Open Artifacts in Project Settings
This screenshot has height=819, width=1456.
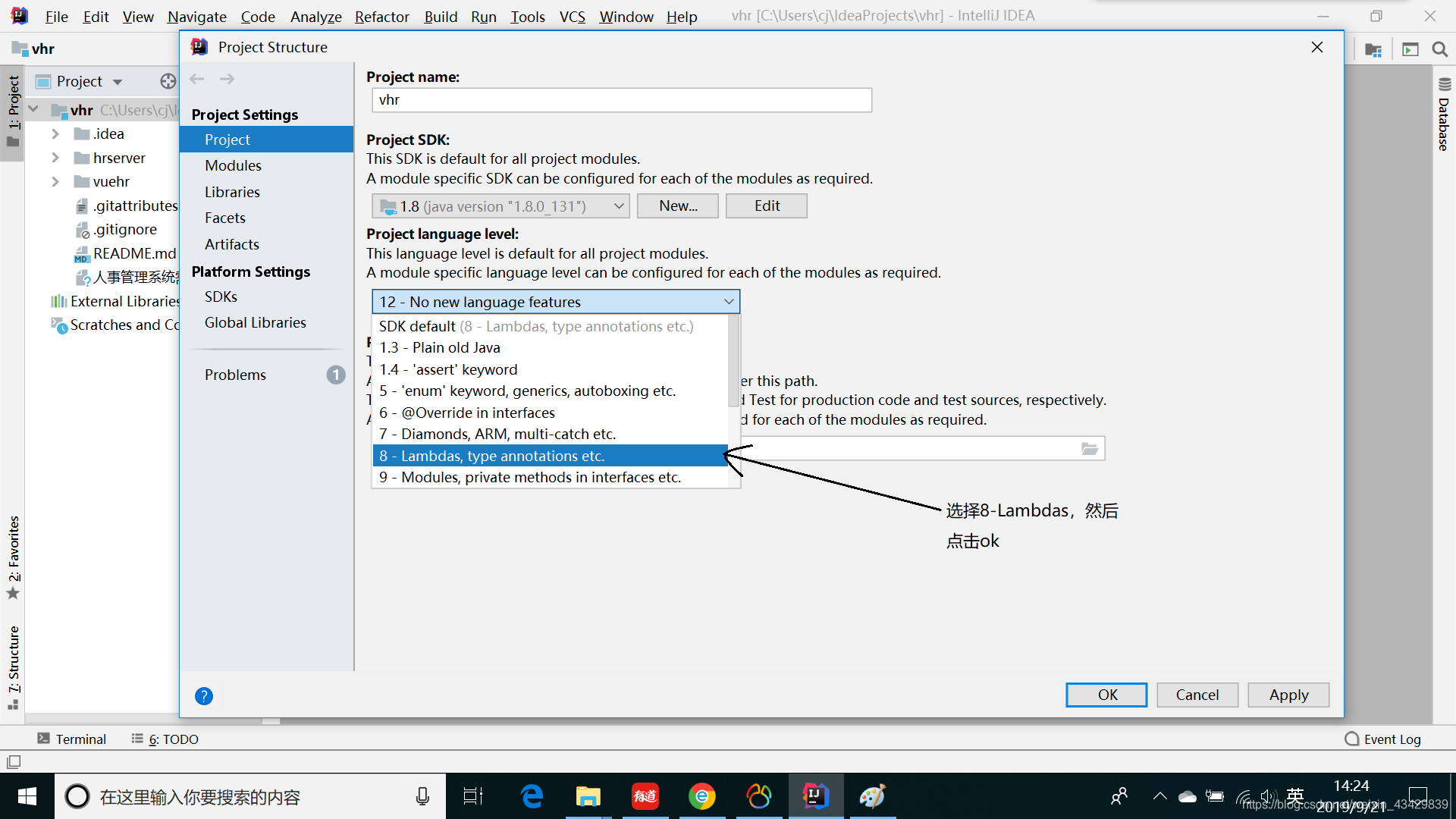[x=266, y=244]
